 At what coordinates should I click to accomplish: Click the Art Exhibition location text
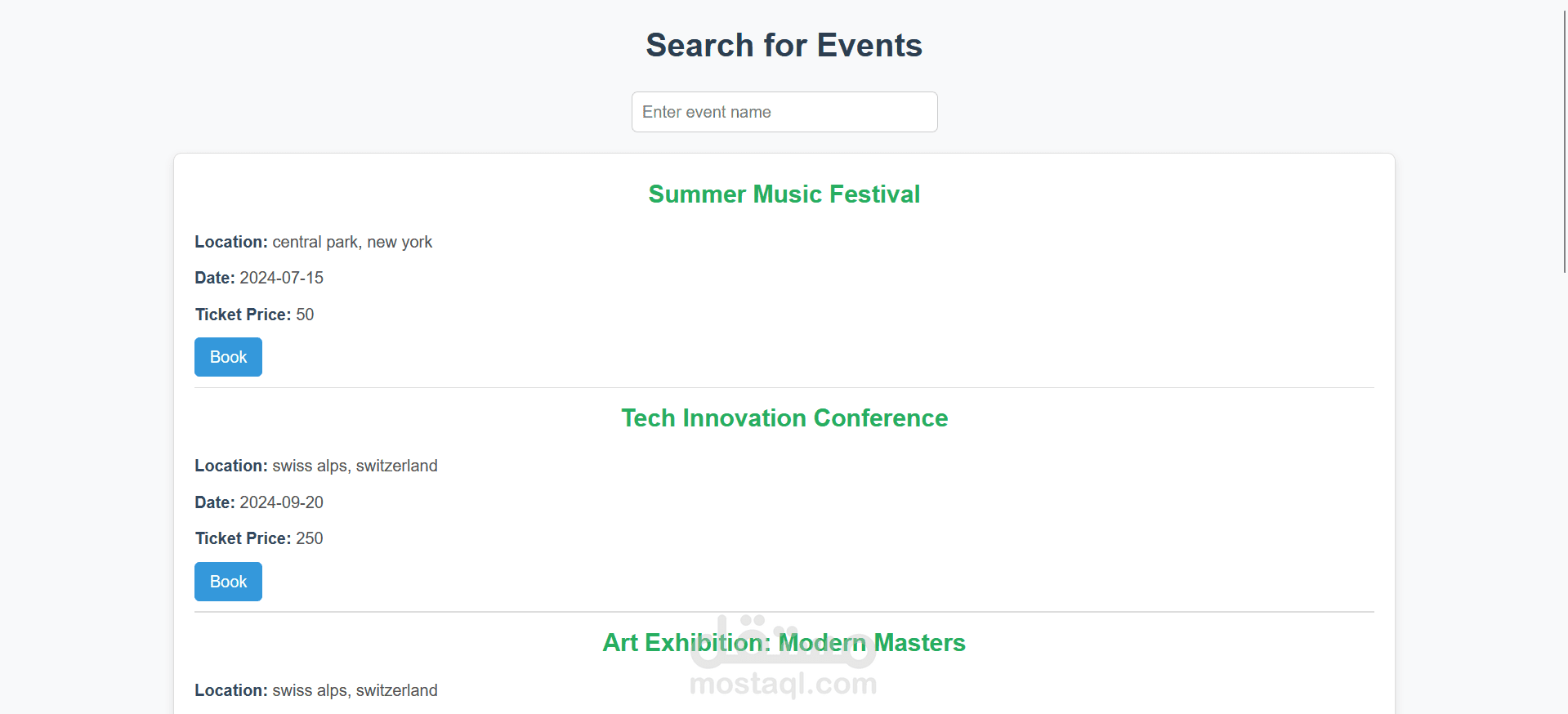[x=355, y=690]
